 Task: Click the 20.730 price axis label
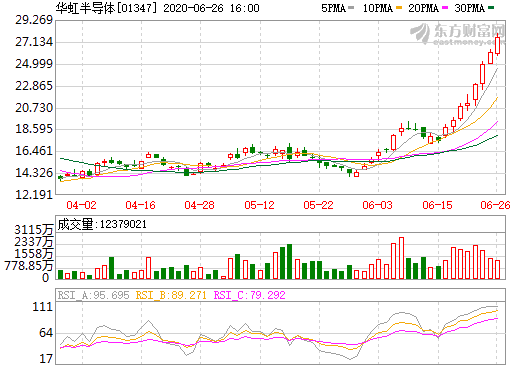coord(34,108)
